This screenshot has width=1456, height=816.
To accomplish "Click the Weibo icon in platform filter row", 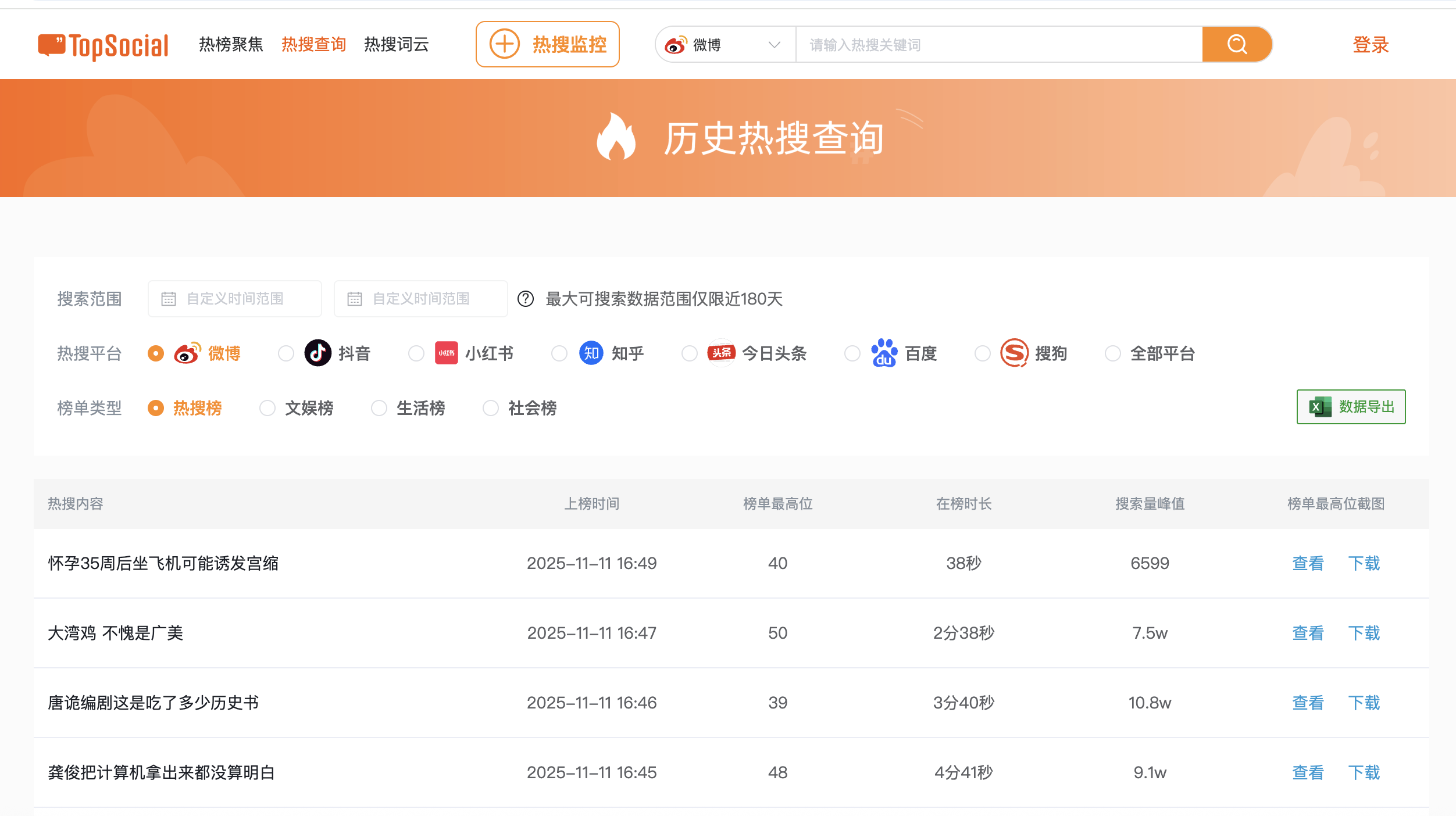I will [x=187, y=353].
